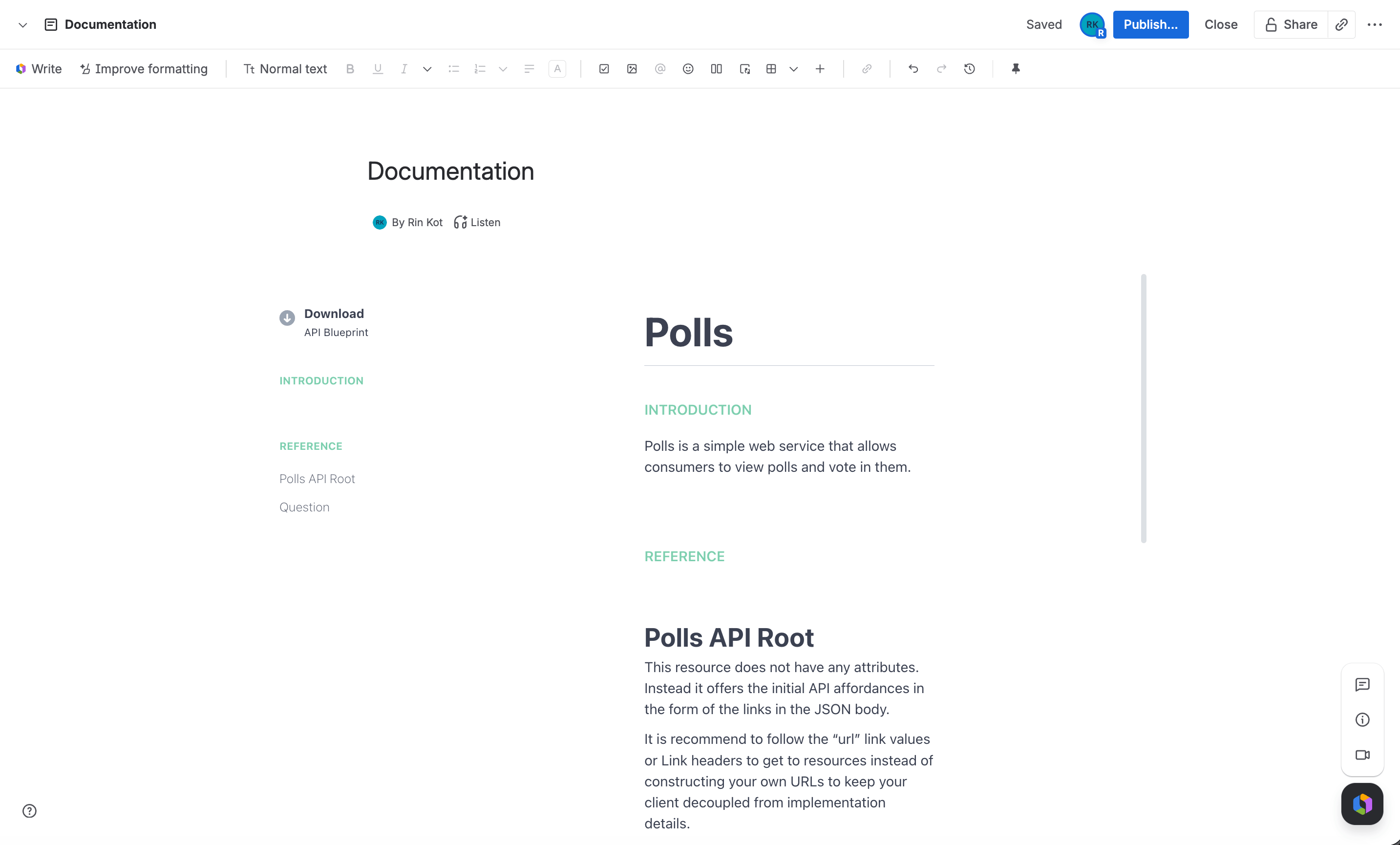
Task: Click the REFERENCE heading in the content
Action: [x=684, y=556]
